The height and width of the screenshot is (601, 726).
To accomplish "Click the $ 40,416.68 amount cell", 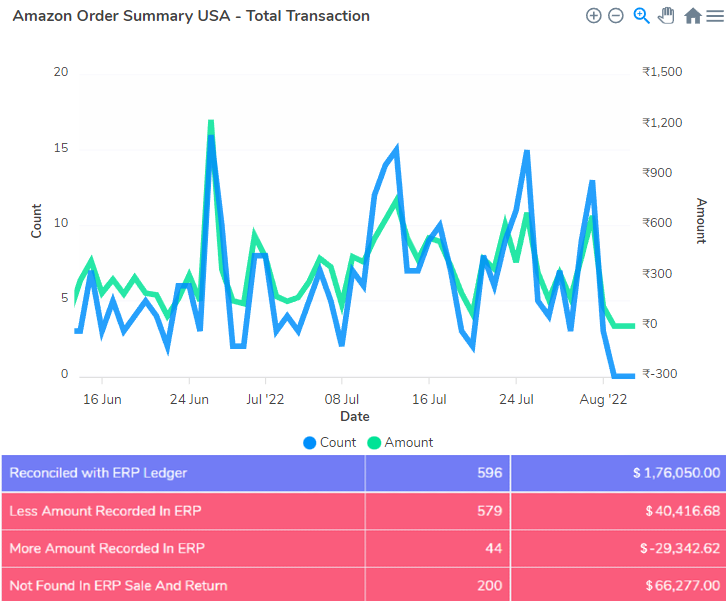I will coord(618,511).
